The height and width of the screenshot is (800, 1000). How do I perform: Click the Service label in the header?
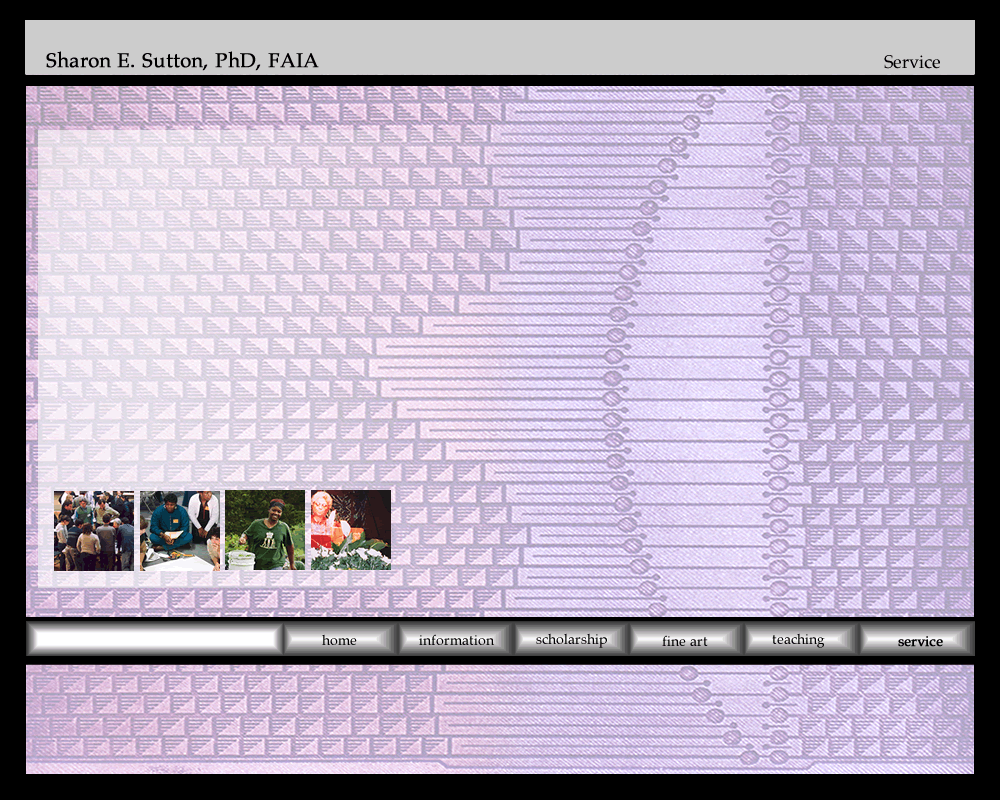[911, 62]
